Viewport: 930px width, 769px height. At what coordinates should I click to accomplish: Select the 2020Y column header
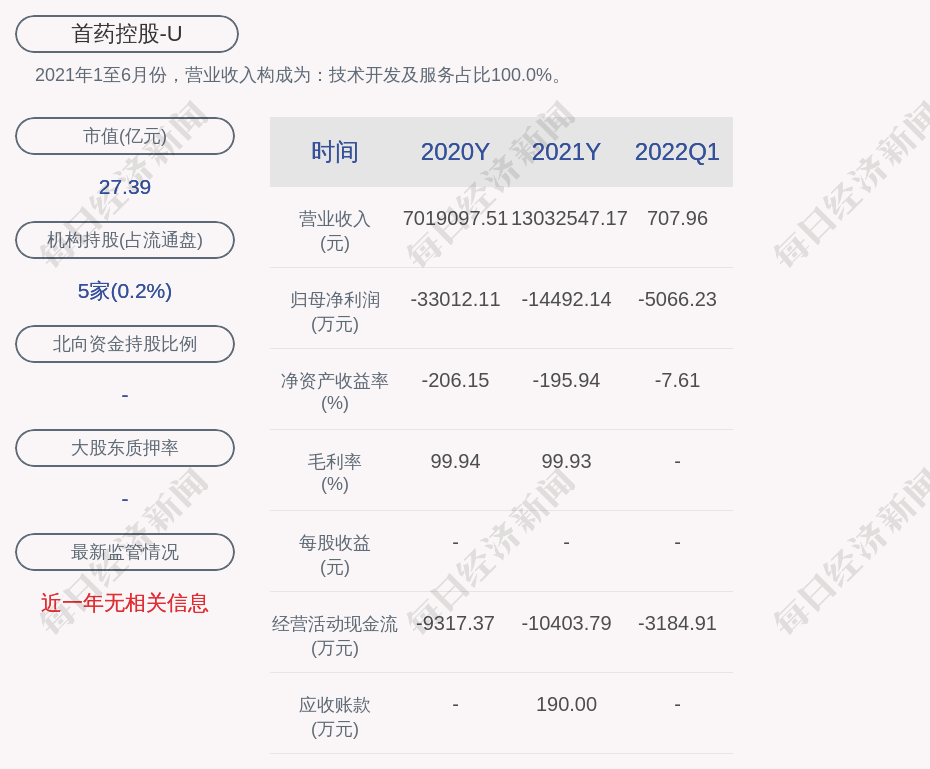coord(455,152)
